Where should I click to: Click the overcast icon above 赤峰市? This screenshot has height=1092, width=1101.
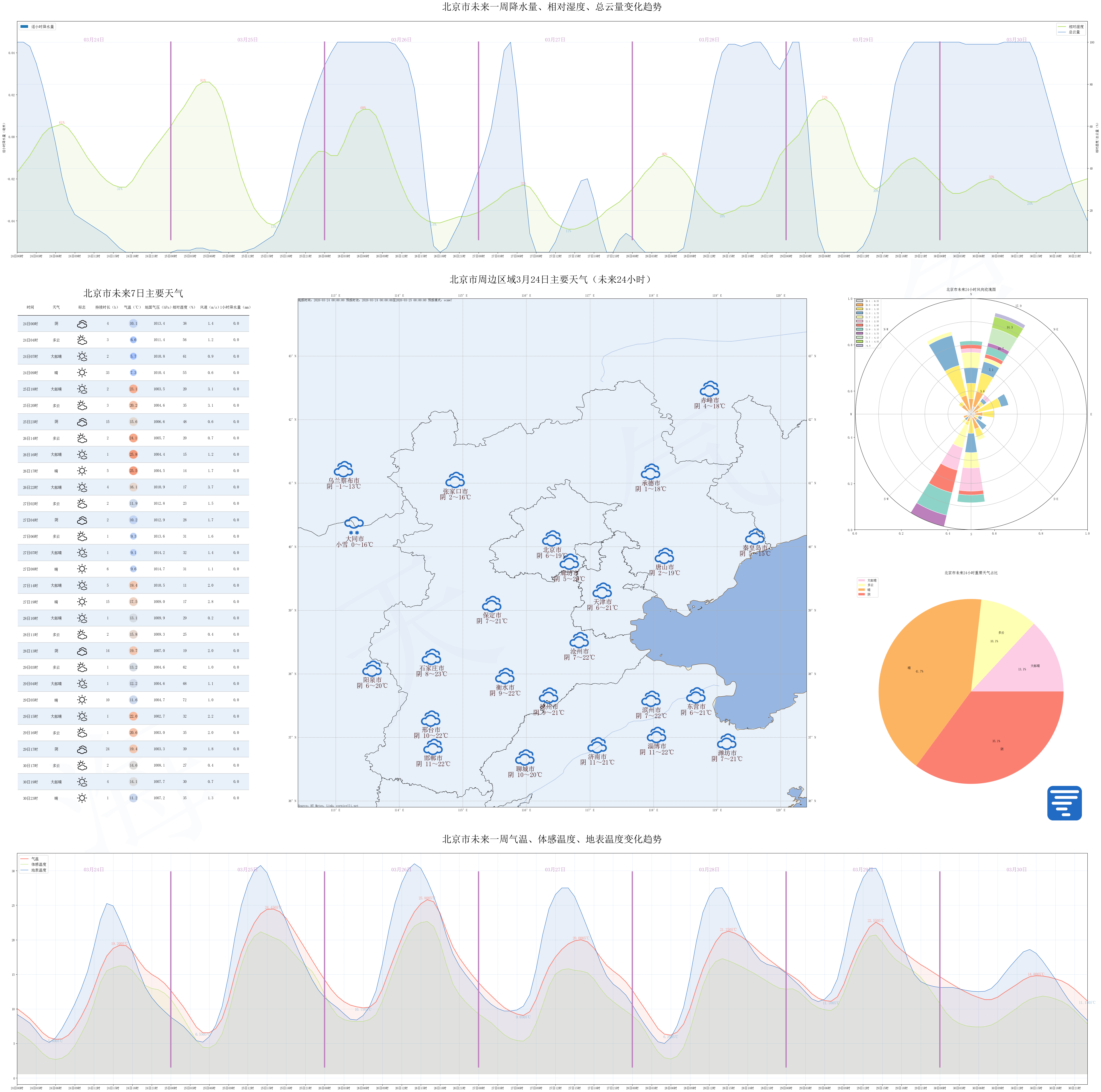click(709, 389)
